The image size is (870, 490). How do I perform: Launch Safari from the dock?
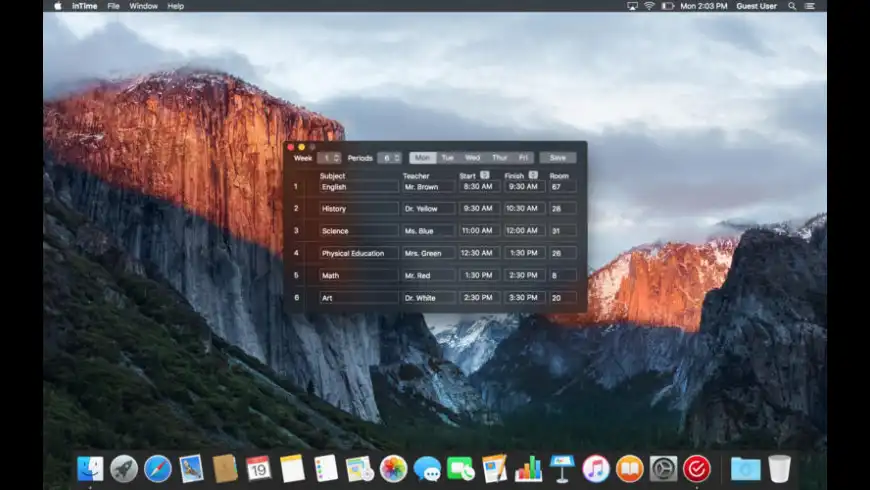coord(157,468)
